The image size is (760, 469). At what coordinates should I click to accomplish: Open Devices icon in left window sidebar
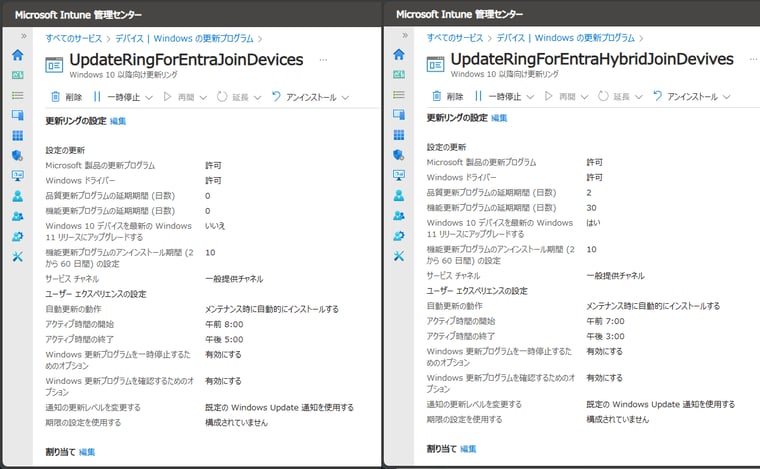coord(17,115)
